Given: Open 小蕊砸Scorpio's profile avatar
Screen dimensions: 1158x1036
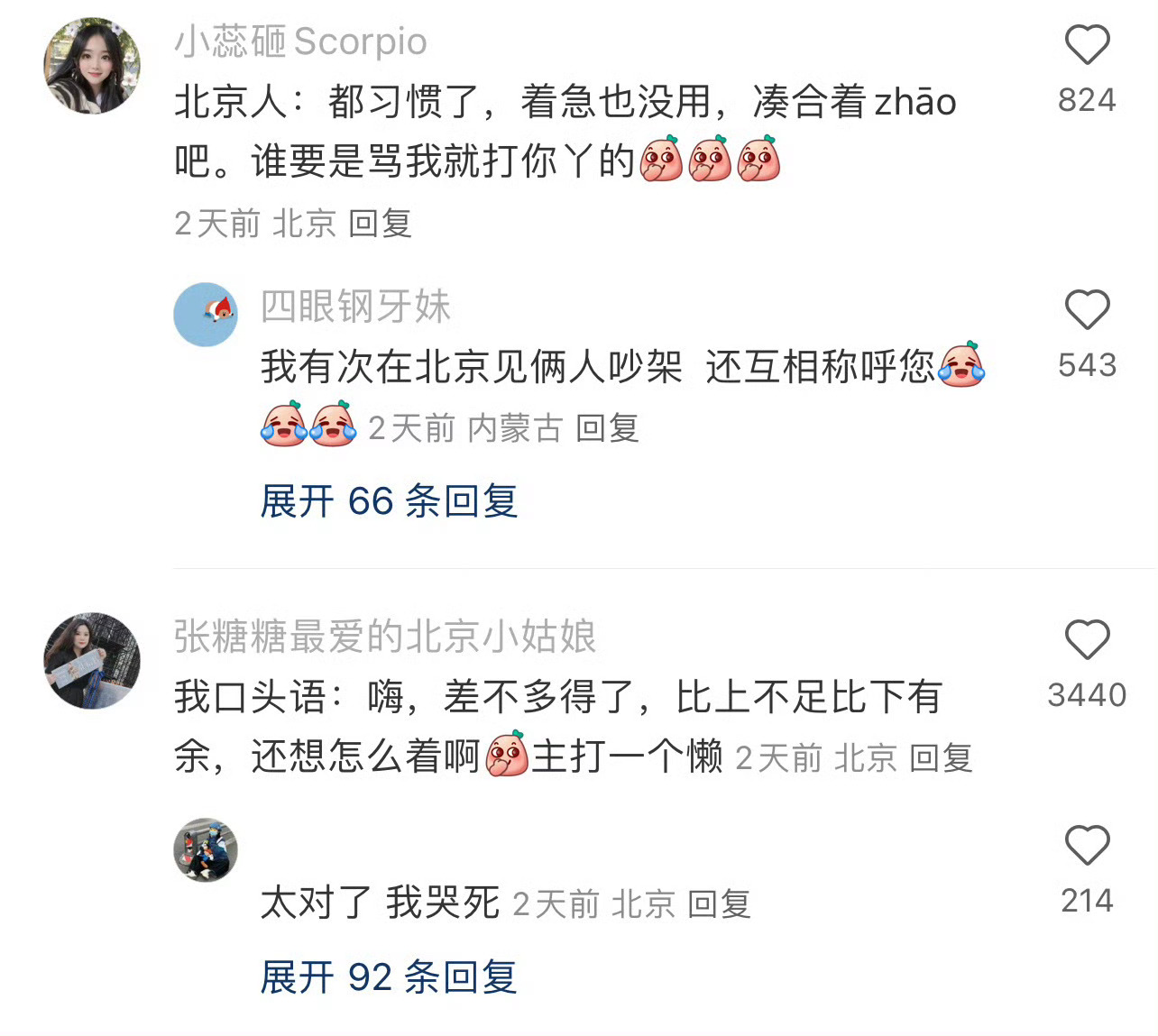Looking at the screenshot, I should [x=92, y=66].
